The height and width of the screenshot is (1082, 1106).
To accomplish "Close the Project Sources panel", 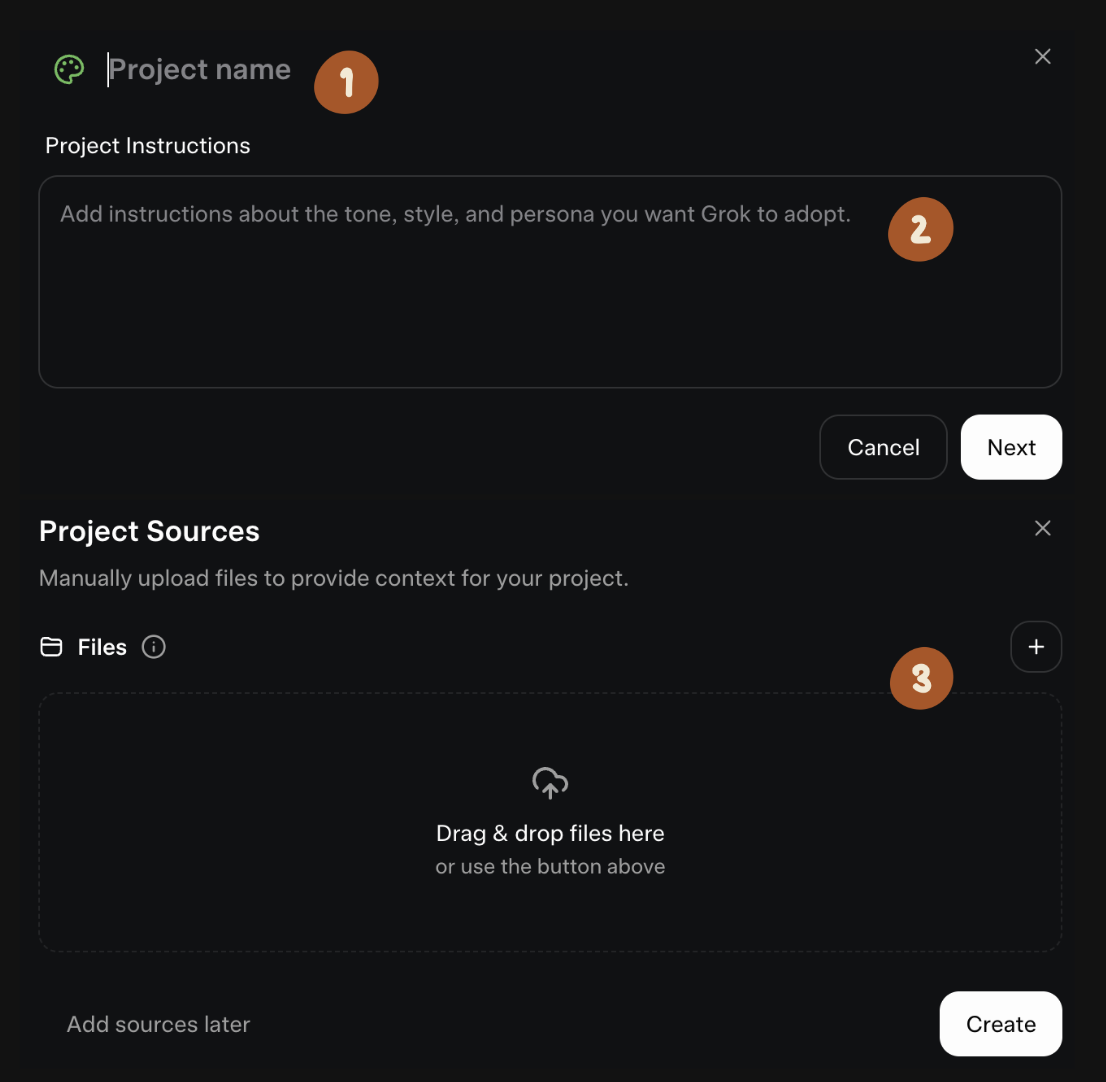I will 1042,528.
